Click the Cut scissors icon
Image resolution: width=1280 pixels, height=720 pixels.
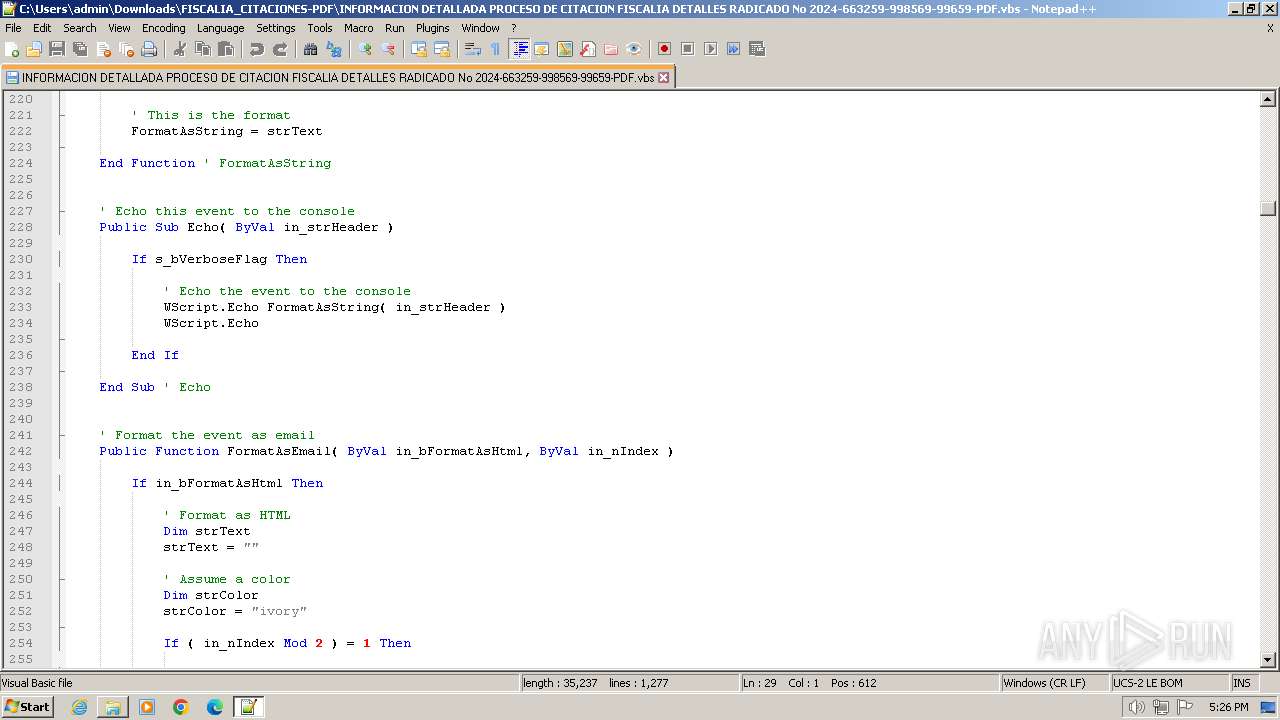179,49
